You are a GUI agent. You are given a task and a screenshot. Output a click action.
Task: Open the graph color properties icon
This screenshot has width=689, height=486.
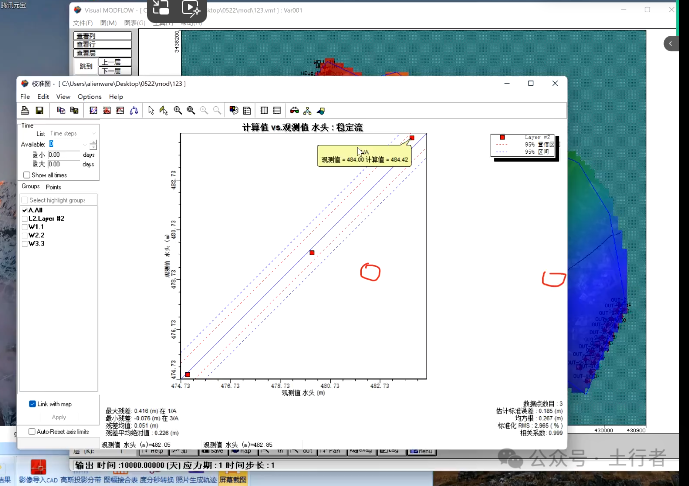pos(234,110)
